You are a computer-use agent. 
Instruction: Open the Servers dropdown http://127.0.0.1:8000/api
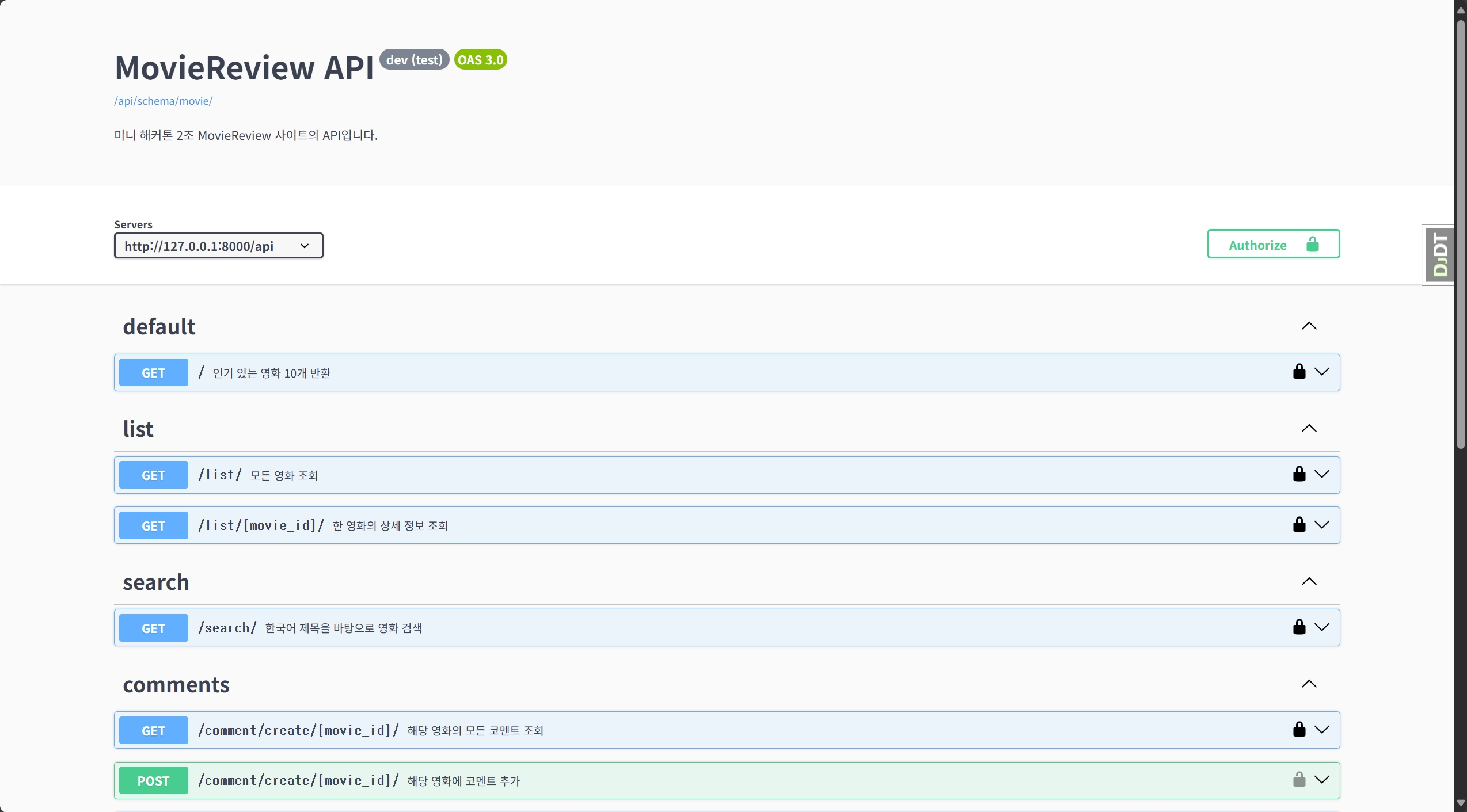click(218, 246)
